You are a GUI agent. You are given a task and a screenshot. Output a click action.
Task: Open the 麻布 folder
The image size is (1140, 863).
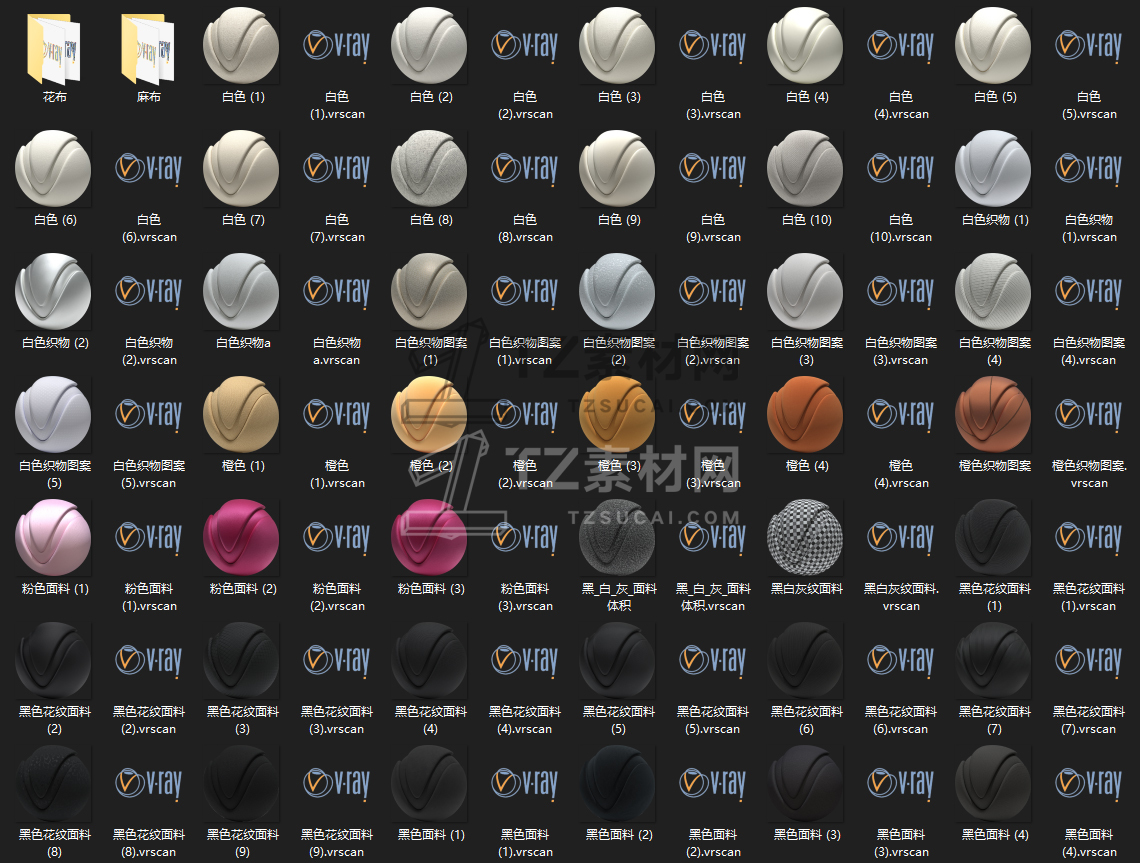(x=148, y=49)
